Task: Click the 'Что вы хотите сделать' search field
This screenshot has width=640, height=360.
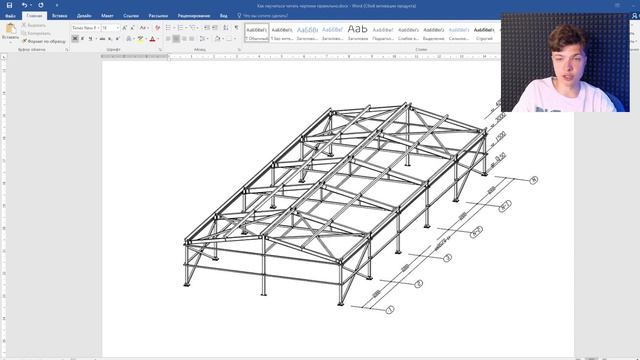Action: tap(263, 16)
